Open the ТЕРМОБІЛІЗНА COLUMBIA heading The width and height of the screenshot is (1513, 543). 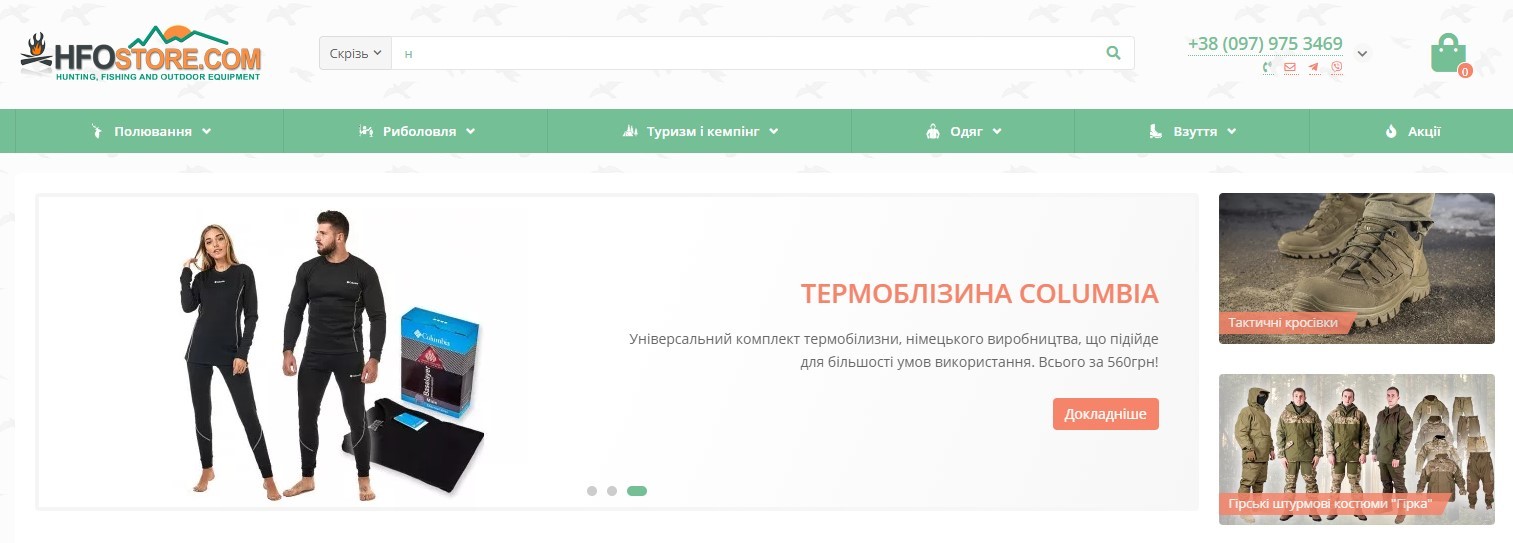coord(979,294)
